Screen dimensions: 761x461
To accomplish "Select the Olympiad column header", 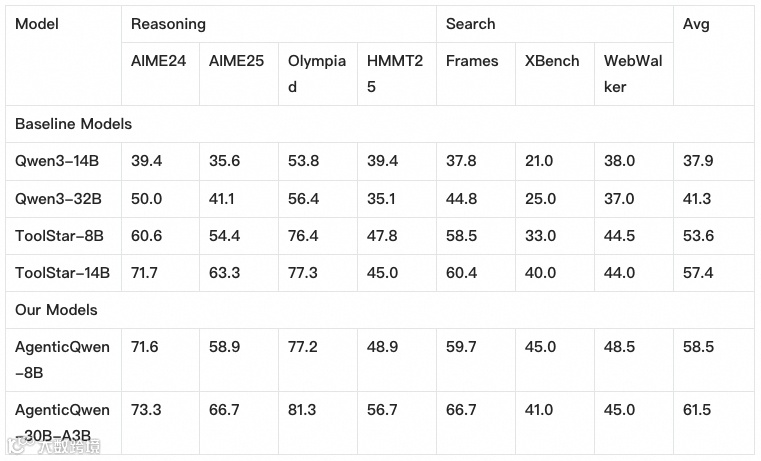I will click(x=316, y=74).
